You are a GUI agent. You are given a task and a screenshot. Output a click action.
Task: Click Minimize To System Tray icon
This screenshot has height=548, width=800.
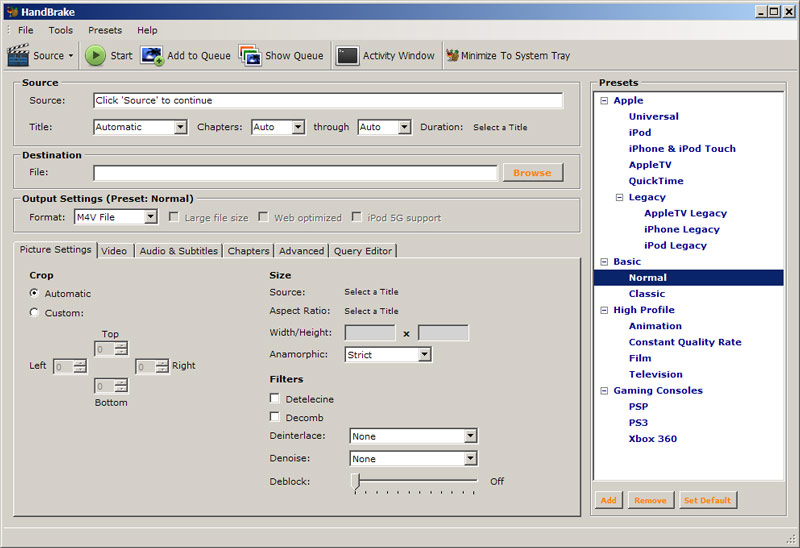[x=452, y=56]
